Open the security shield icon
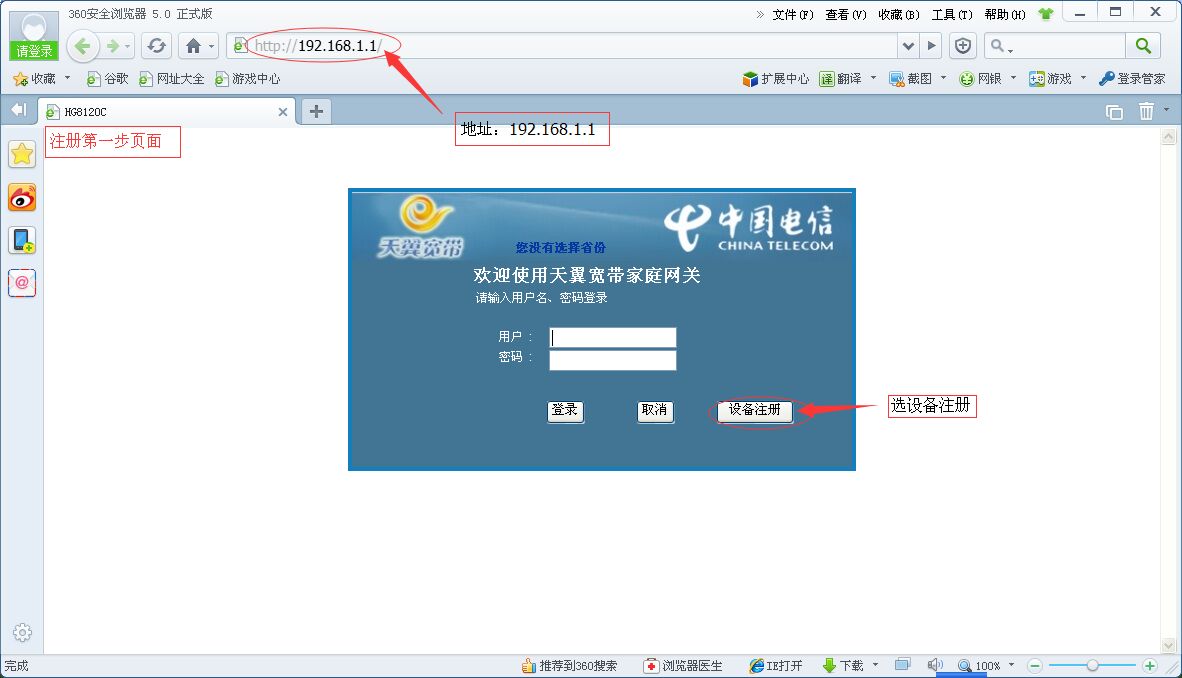1182x678 pixels. (x=963, y=46)
